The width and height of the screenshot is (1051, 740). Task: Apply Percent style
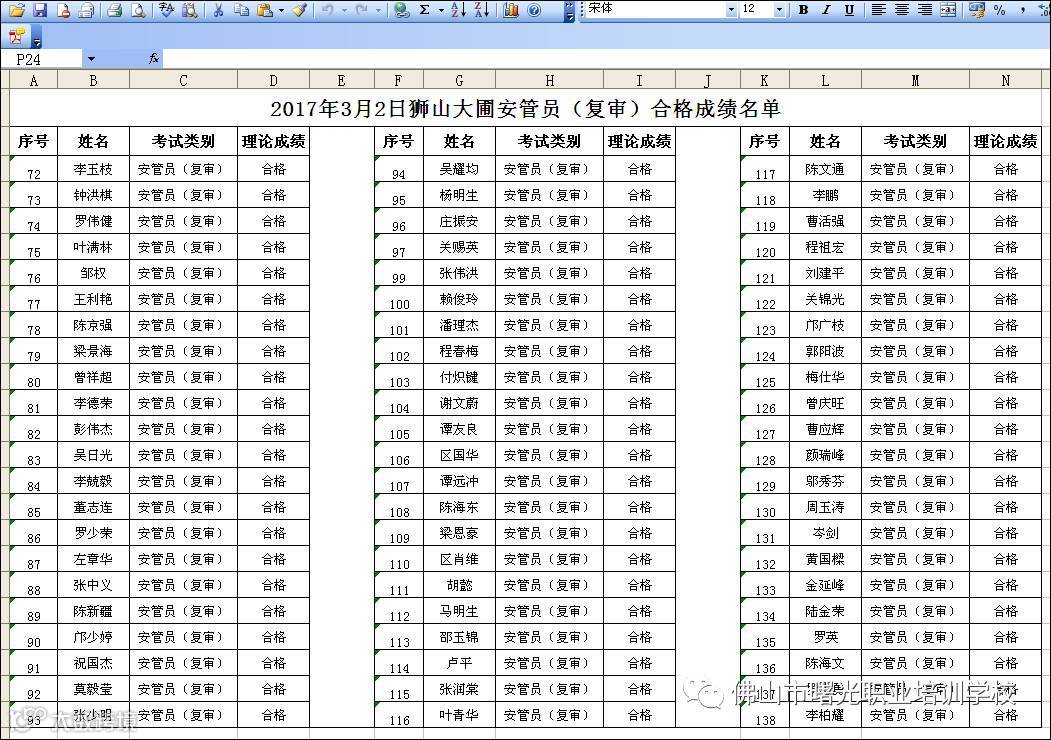click(x=999, y=10)
